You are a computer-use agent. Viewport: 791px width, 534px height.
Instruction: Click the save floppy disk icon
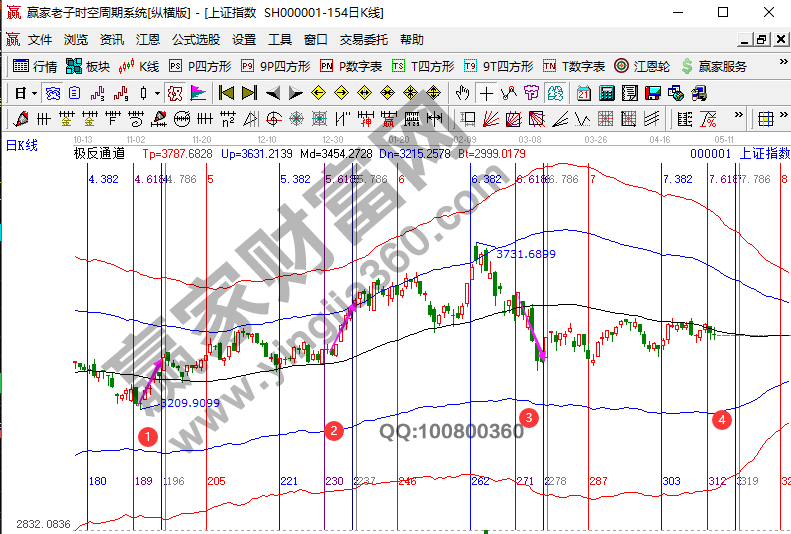[x=652, y=93]
